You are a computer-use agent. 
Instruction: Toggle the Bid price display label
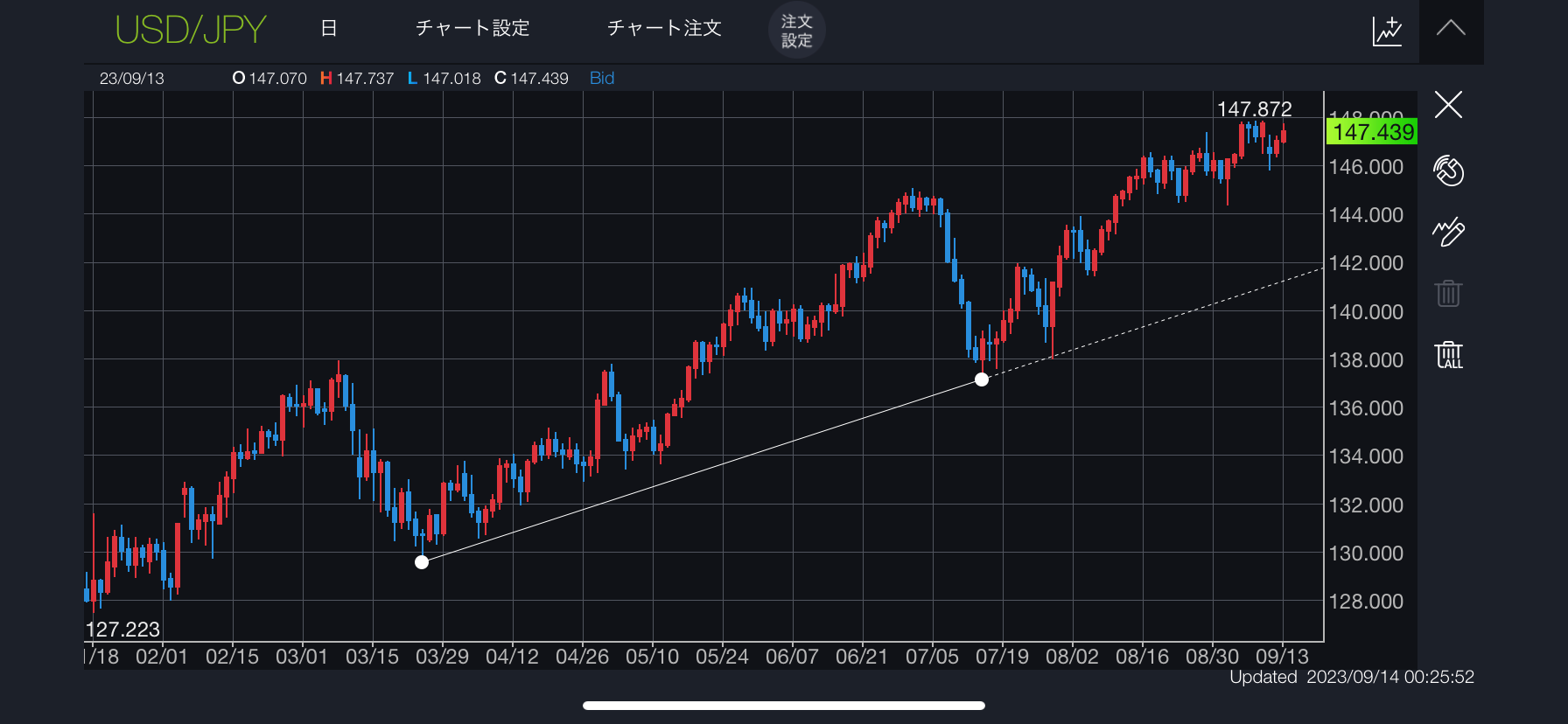point(602,79)
